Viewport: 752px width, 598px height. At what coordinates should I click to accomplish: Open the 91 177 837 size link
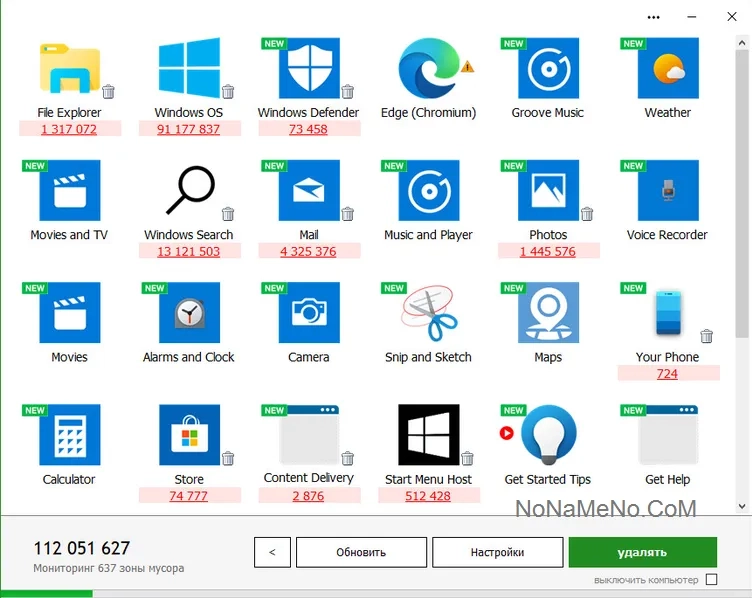point(188,130)
